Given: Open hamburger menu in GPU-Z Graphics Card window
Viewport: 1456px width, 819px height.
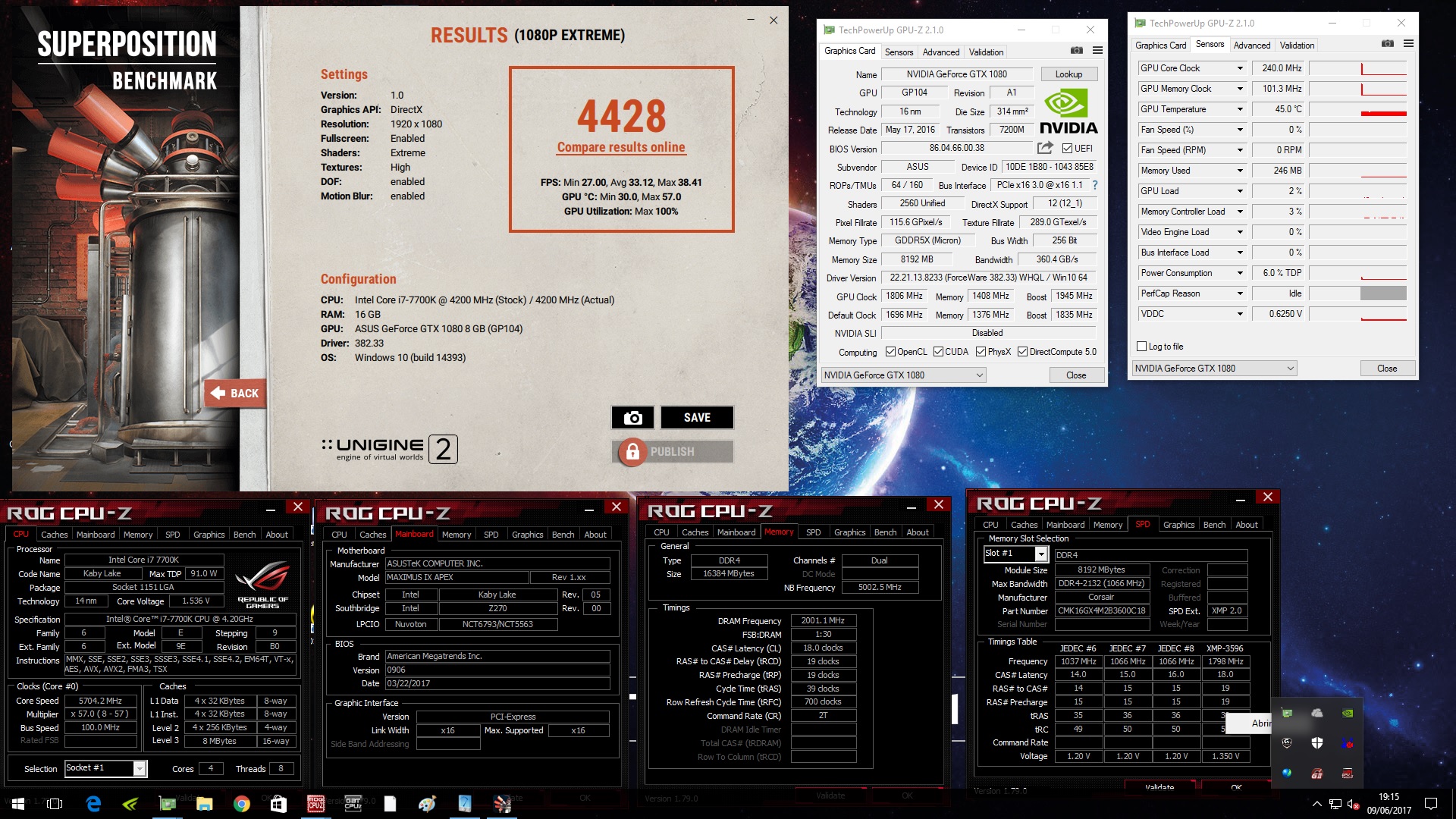Looking at the screenshot, I should point(1097,51).
